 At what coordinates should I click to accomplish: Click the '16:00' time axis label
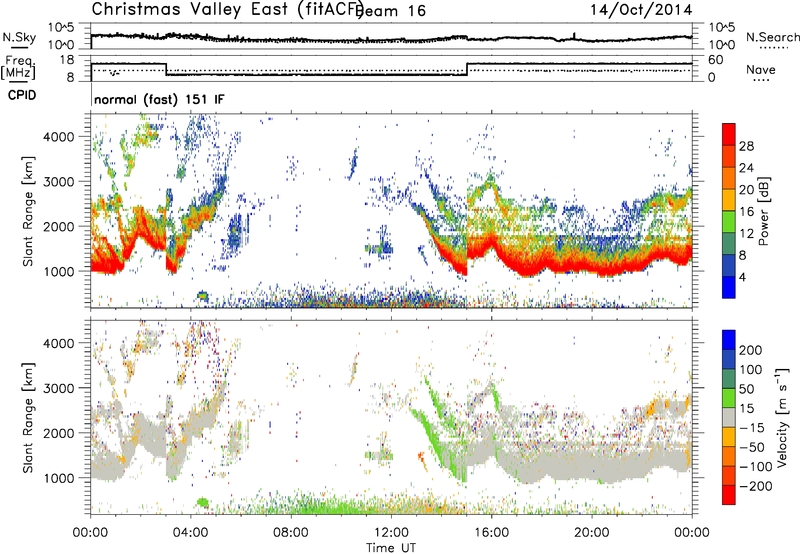tap(491, 533)
